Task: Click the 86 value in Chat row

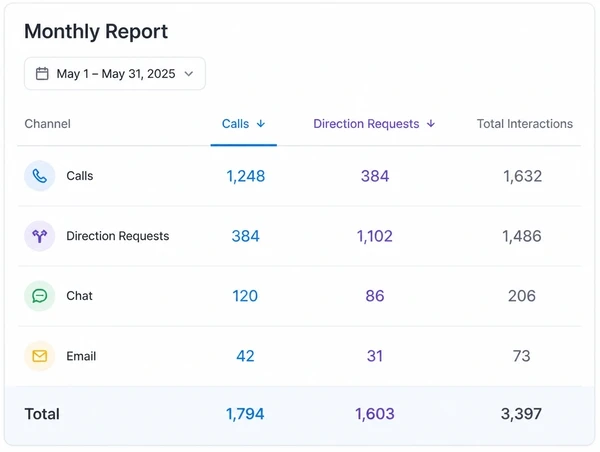Action: coord(375,296)
